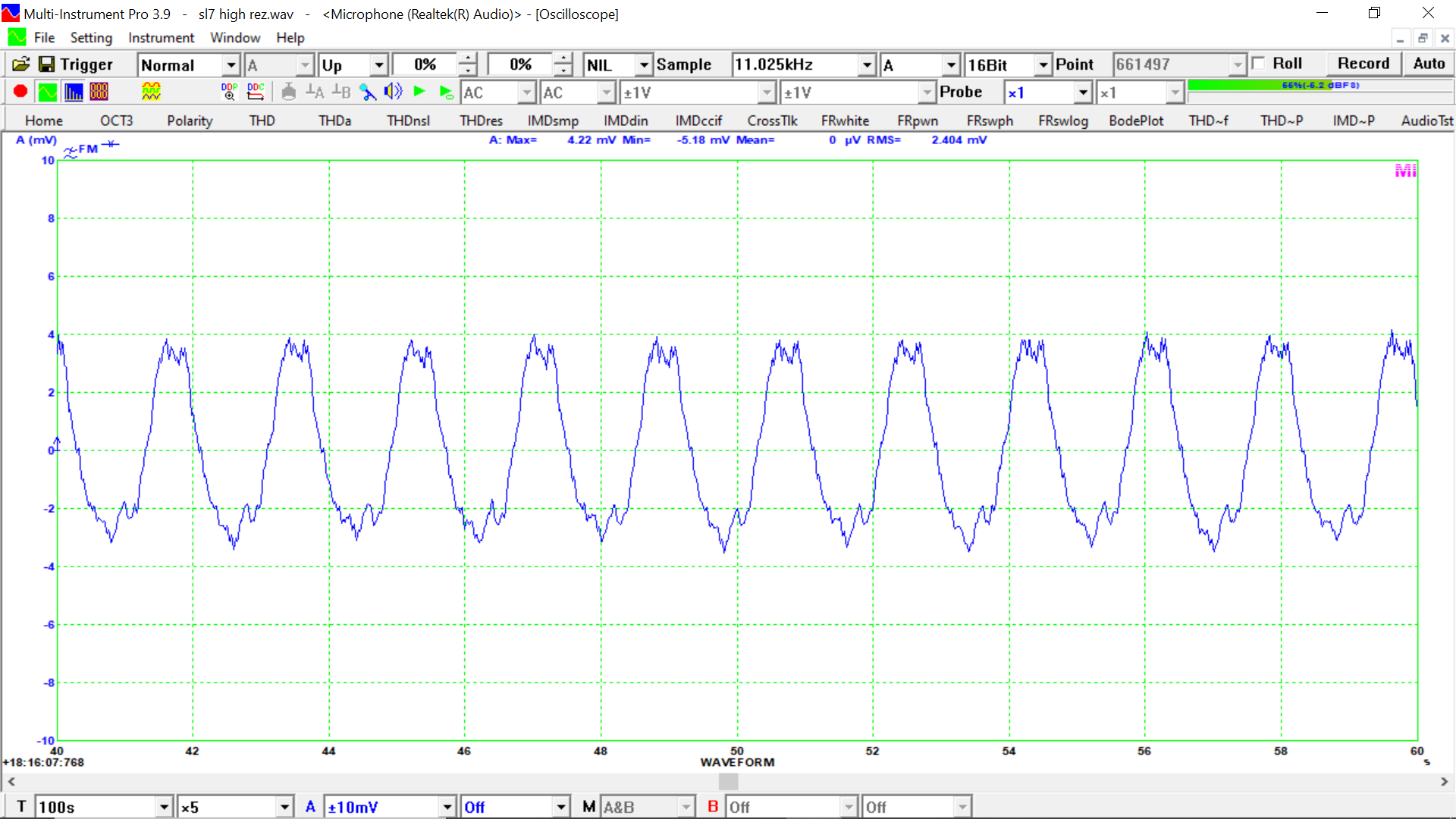Select the FRswlog preset tab
Screen dimensions: 1456x819
(x=1063, y=121)
